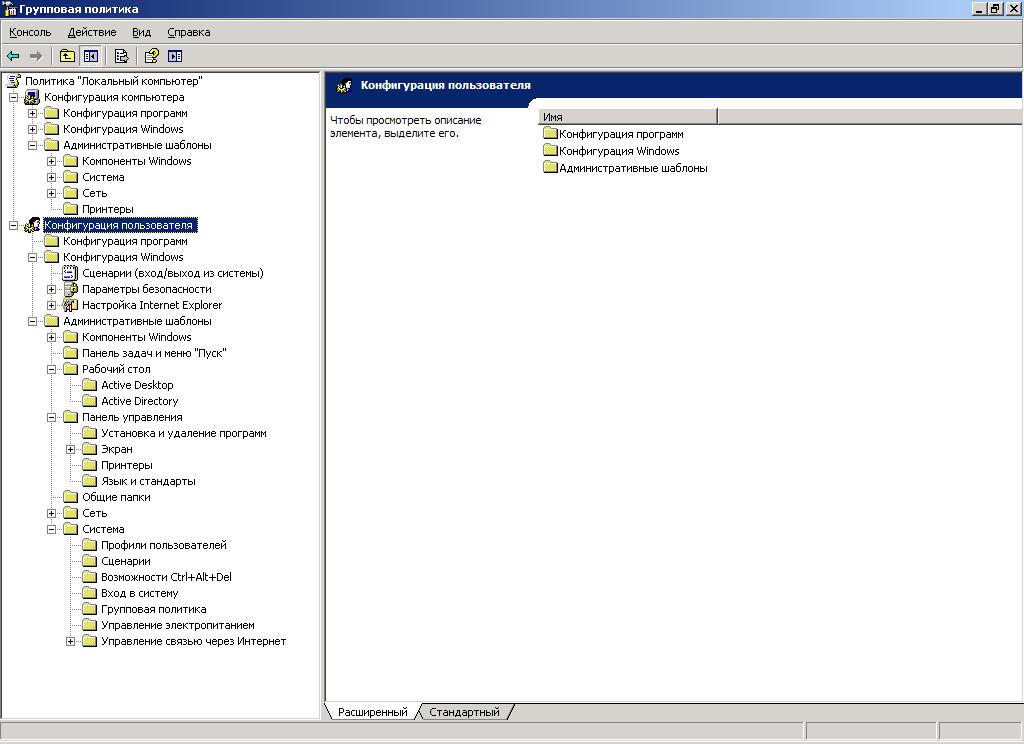The height and width of the screenshot is (744, 1024).
Task: Click the folder icon of Установка и удаление программ
Action: coord(89,433)
